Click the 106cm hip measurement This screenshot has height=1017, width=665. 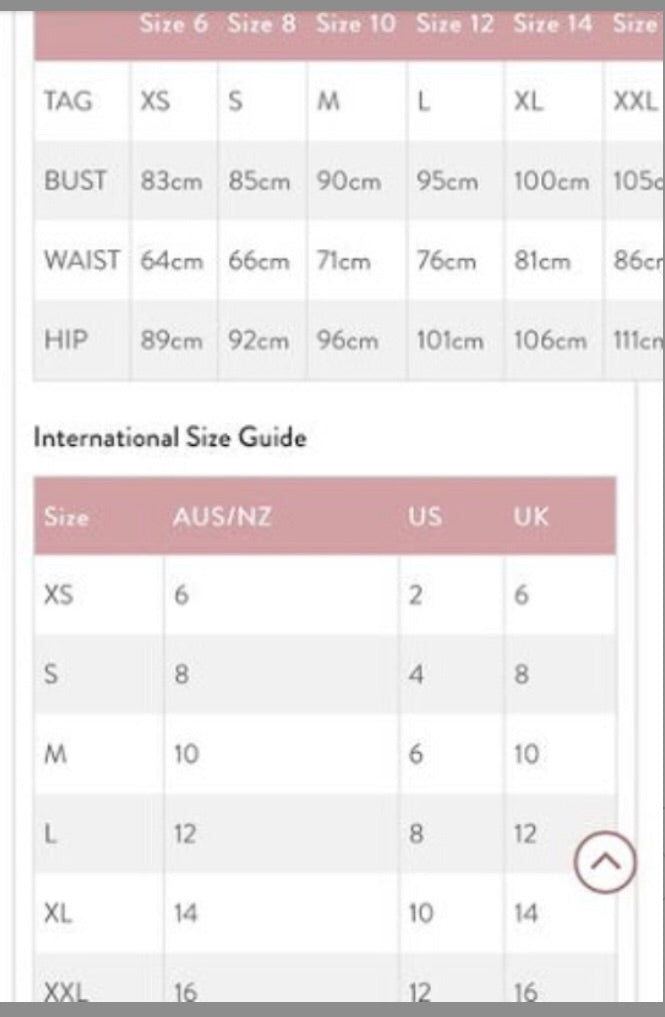pos(550,340)
